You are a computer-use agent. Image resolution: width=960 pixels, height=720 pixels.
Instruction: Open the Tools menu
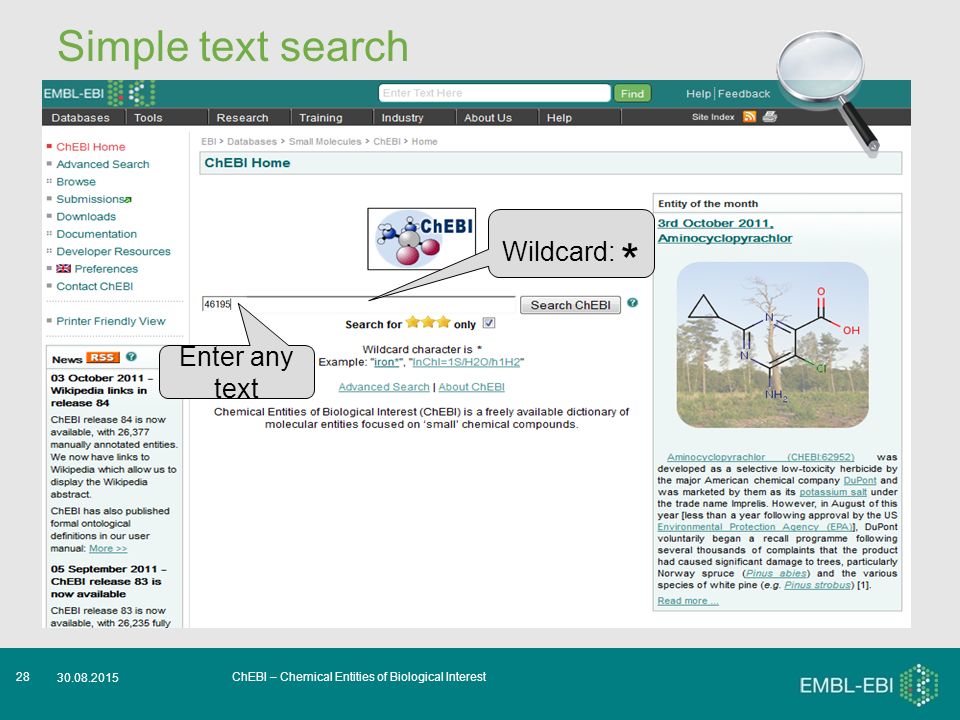pyautogui.click(x=148, y=118)
